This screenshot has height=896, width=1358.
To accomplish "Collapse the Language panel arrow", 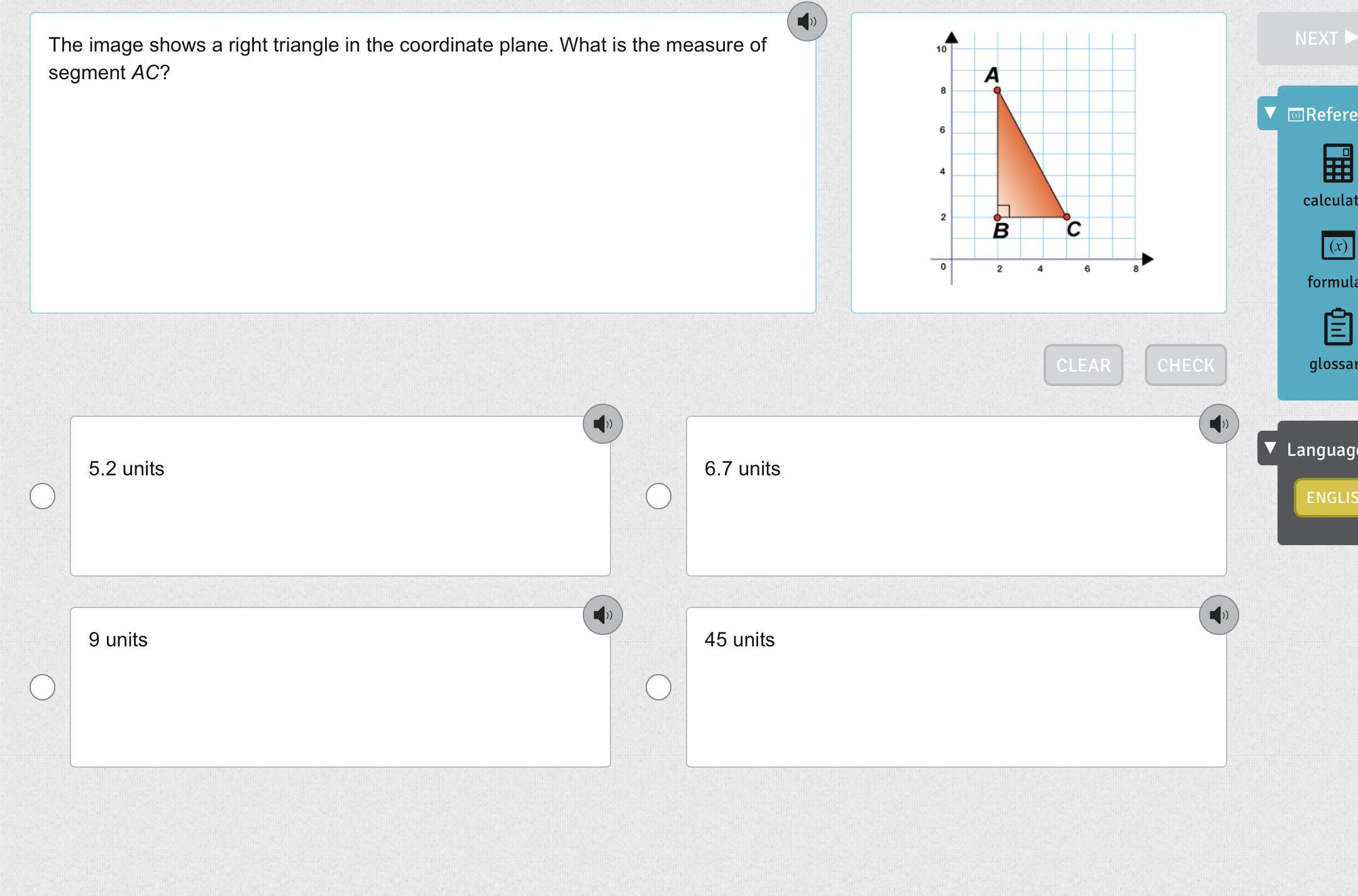I will click(x=1270, y=448).
